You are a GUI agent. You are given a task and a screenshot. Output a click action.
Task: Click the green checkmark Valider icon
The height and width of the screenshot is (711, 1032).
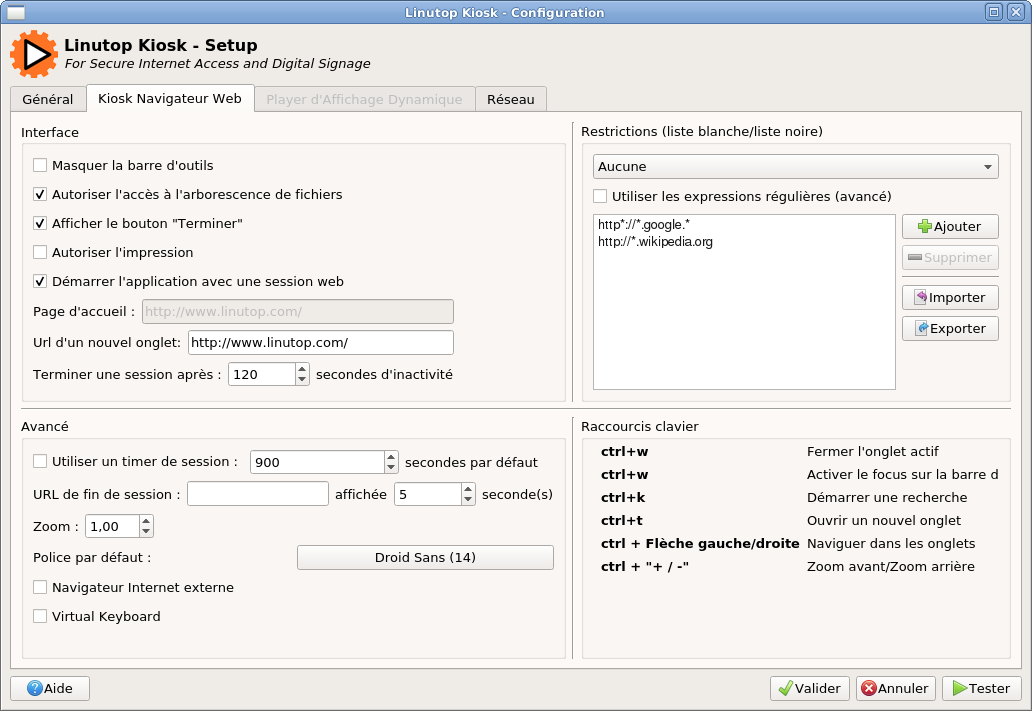[x=785, y=688]
